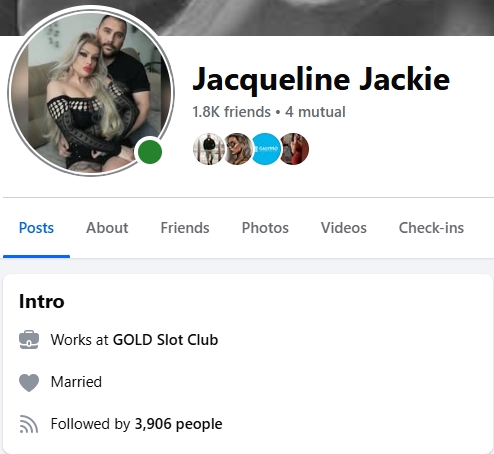Select the Videos tab
This screenshot has width=494, height=454.
[344, 228]
